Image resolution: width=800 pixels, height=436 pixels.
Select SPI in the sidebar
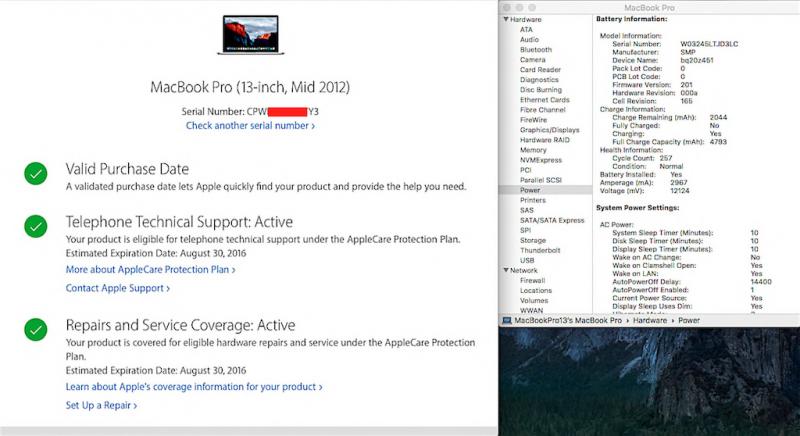[x=526, y=230]
